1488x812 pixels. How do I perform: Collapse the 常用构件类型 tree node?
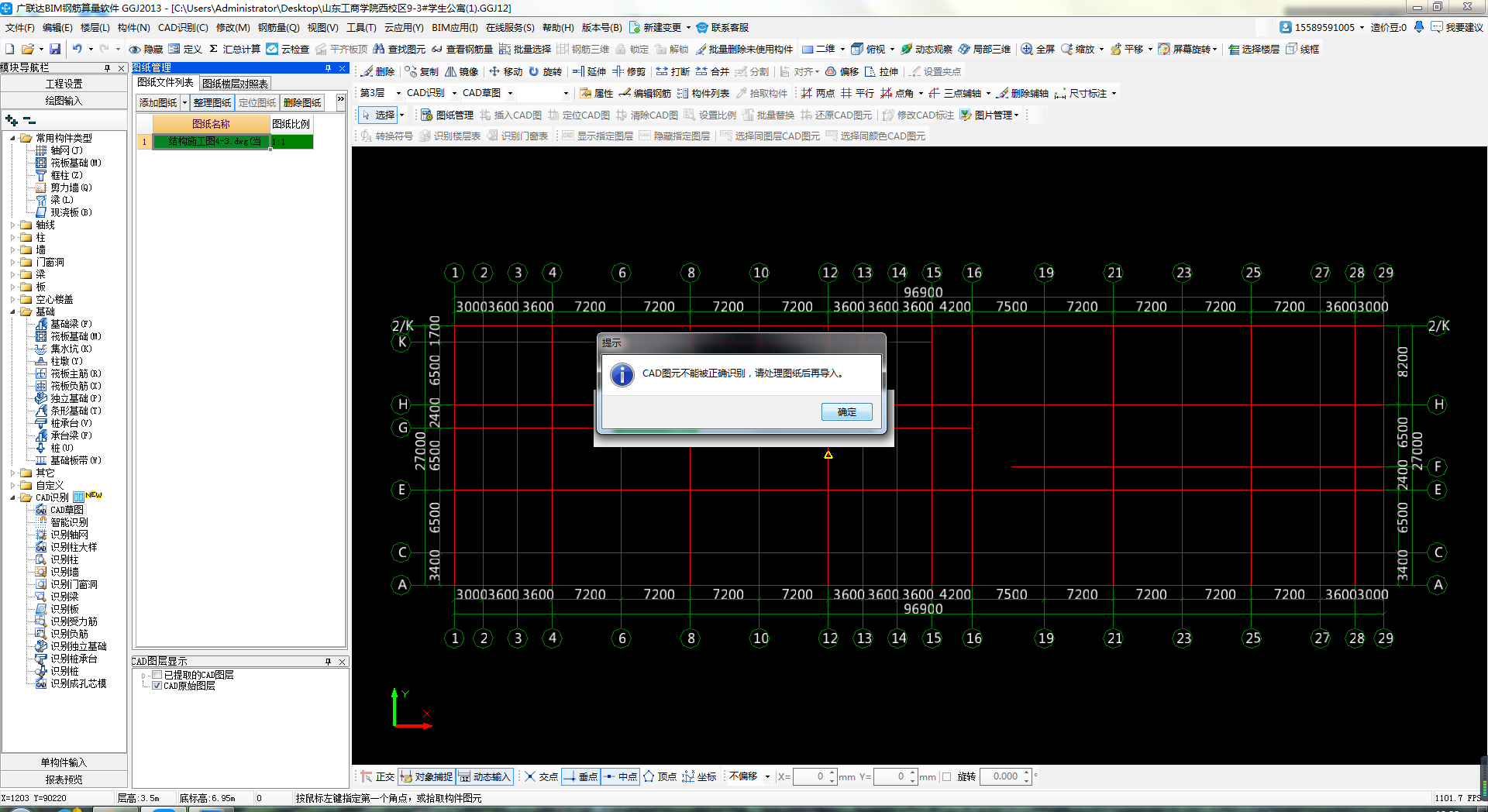pos(12,138)
